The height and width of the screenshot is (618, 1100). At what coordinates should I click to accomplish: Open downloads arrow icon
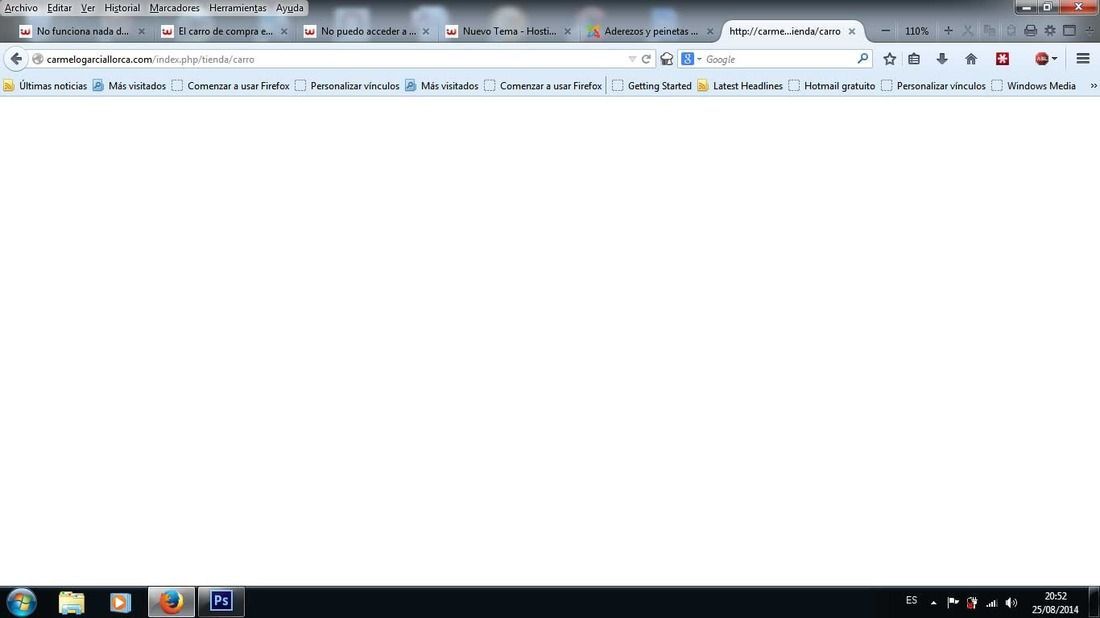tap(942, 59)
